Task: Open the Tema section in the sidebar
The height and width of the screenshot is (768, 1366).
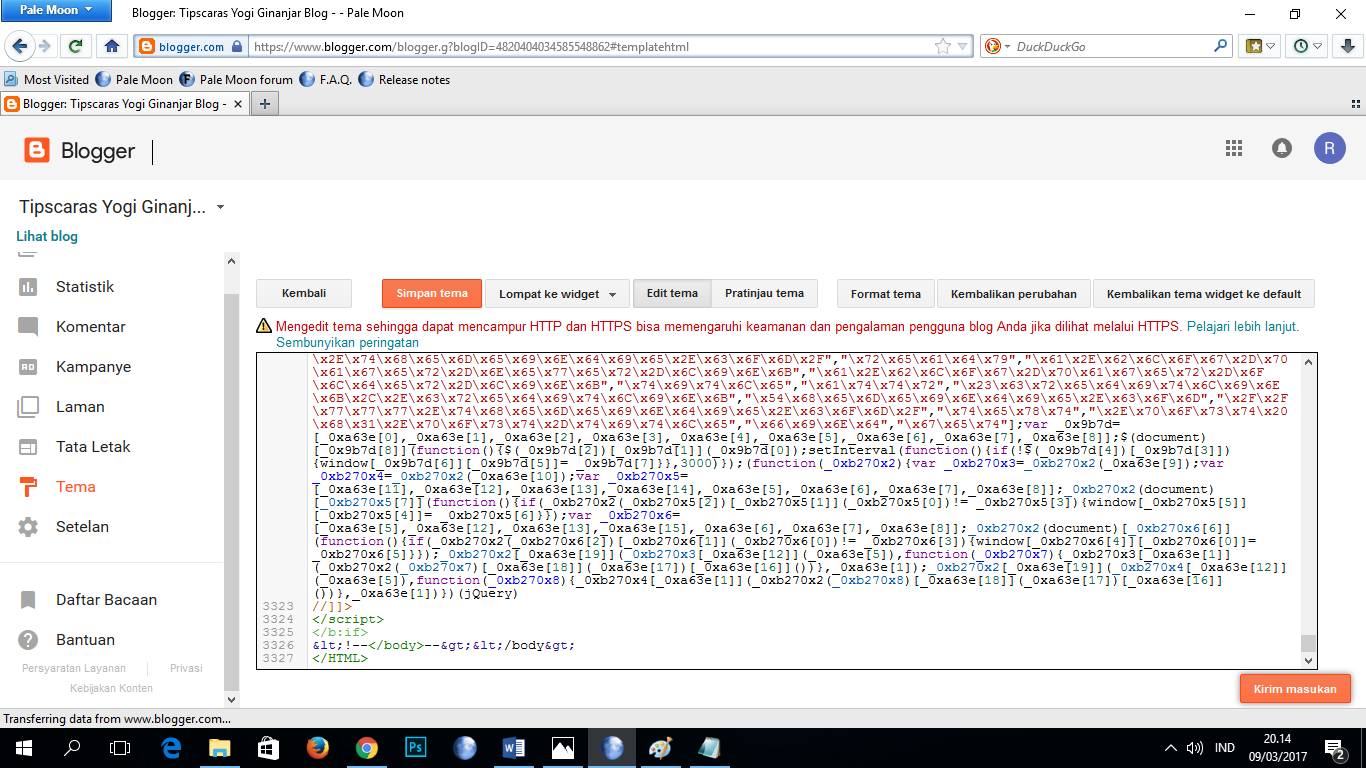Action: 76,487
